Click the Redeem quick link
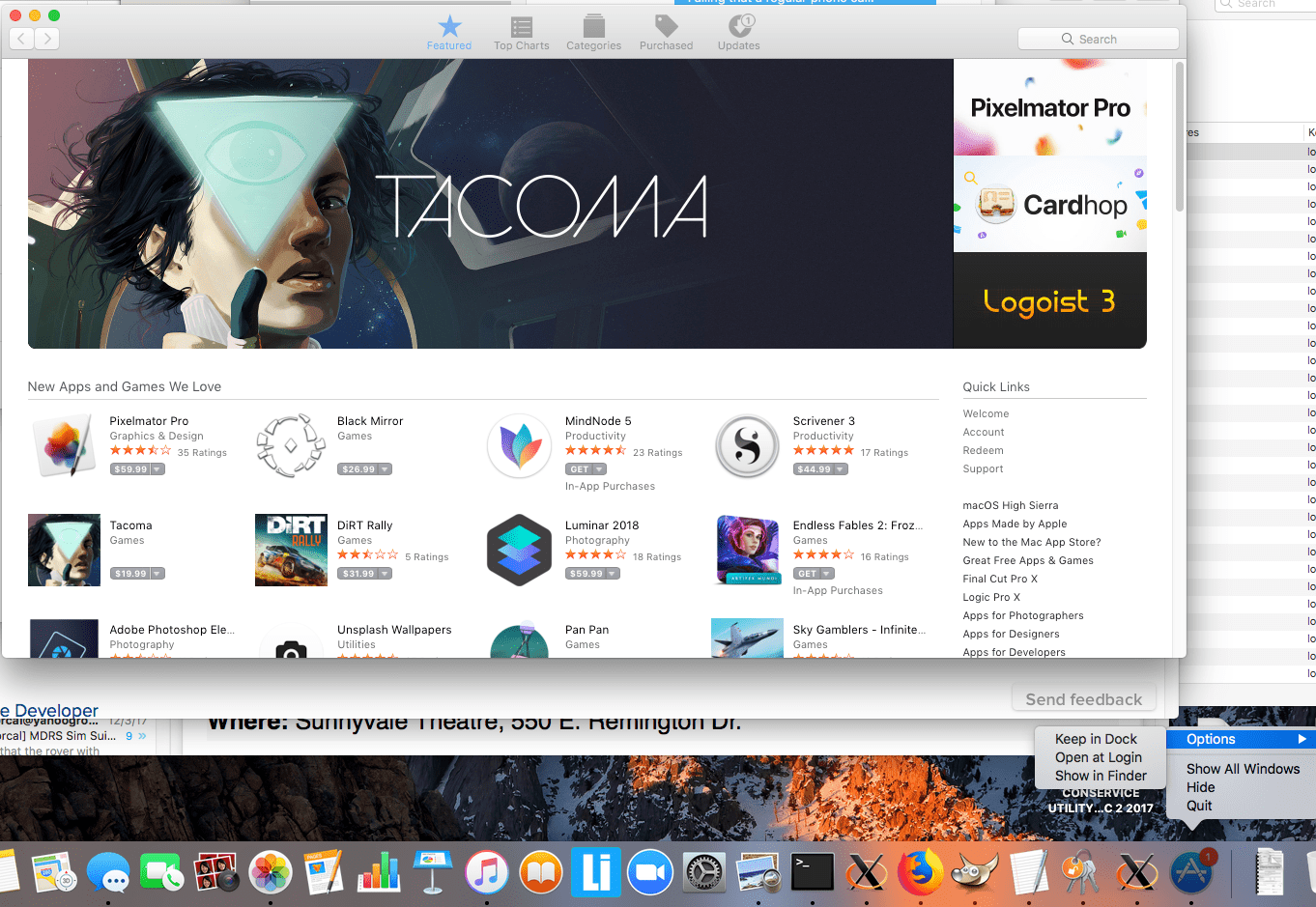This screenshot has width=1316, height=907. 983,450
